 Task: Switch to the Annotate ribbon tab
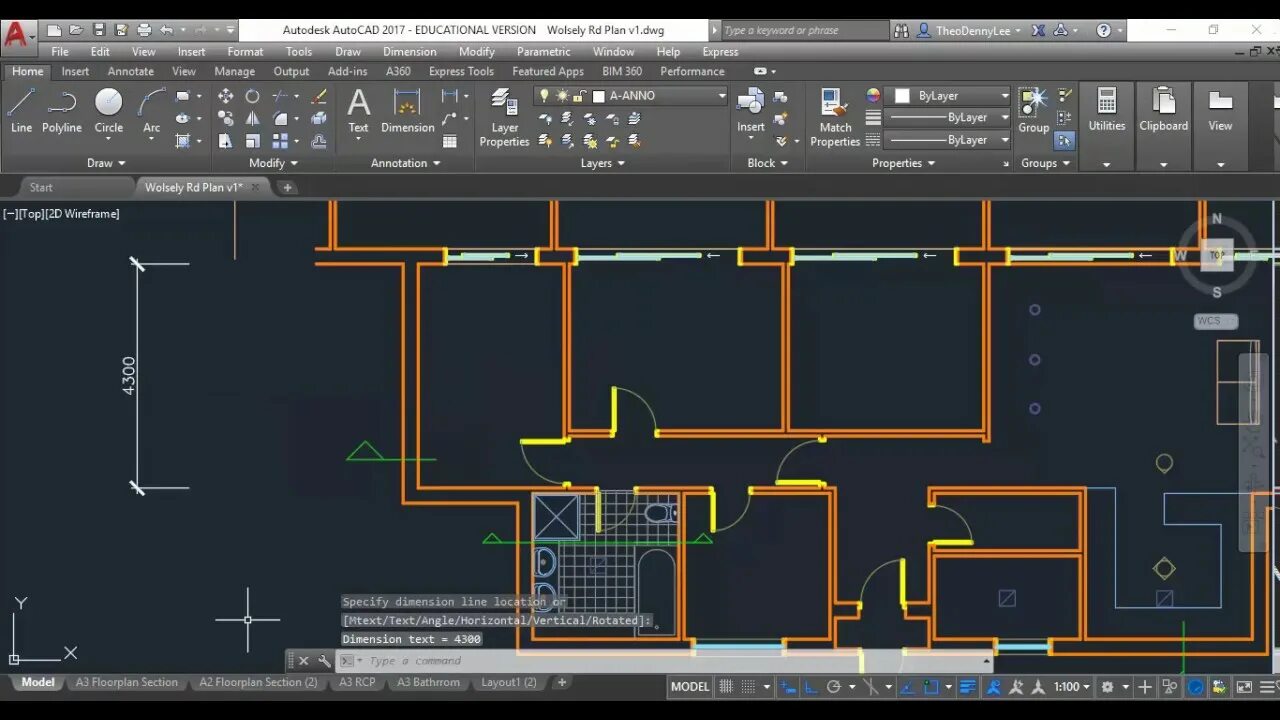pyautogui.click(x=131, y=72)
